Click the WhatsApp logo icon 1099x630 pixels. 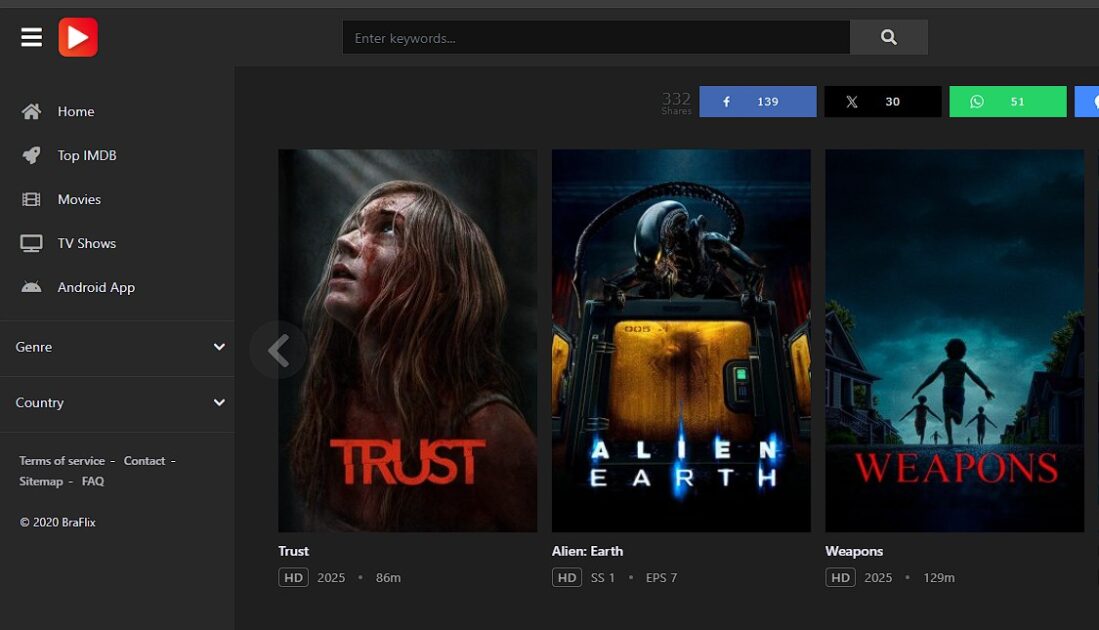pos(976,102)
